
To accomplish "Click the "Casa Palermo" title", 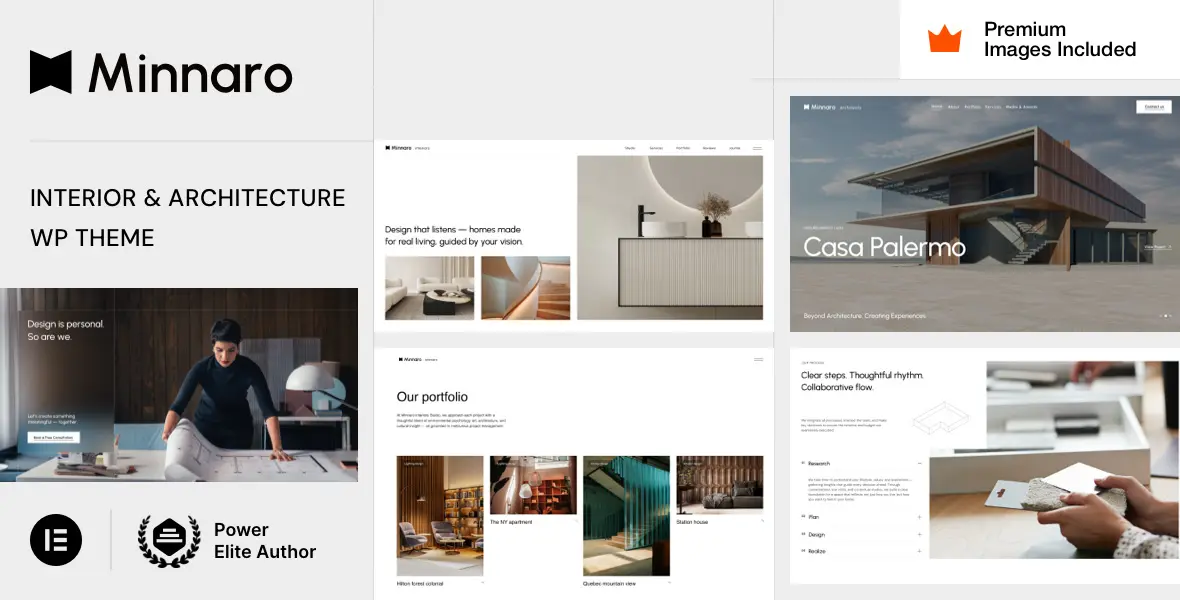I will [x=884, y=247].
